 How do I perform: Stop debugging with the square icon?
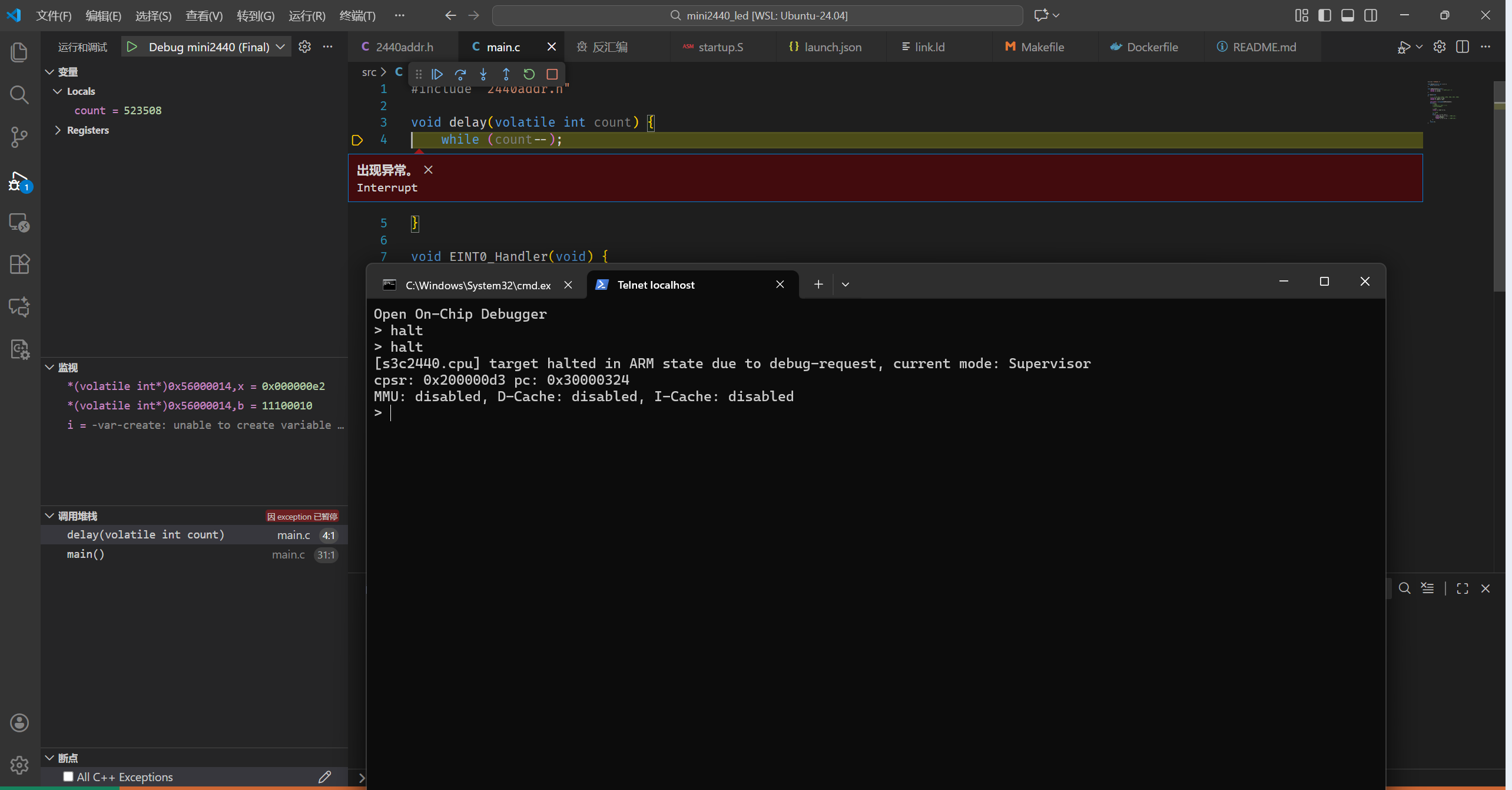point(552,74)
